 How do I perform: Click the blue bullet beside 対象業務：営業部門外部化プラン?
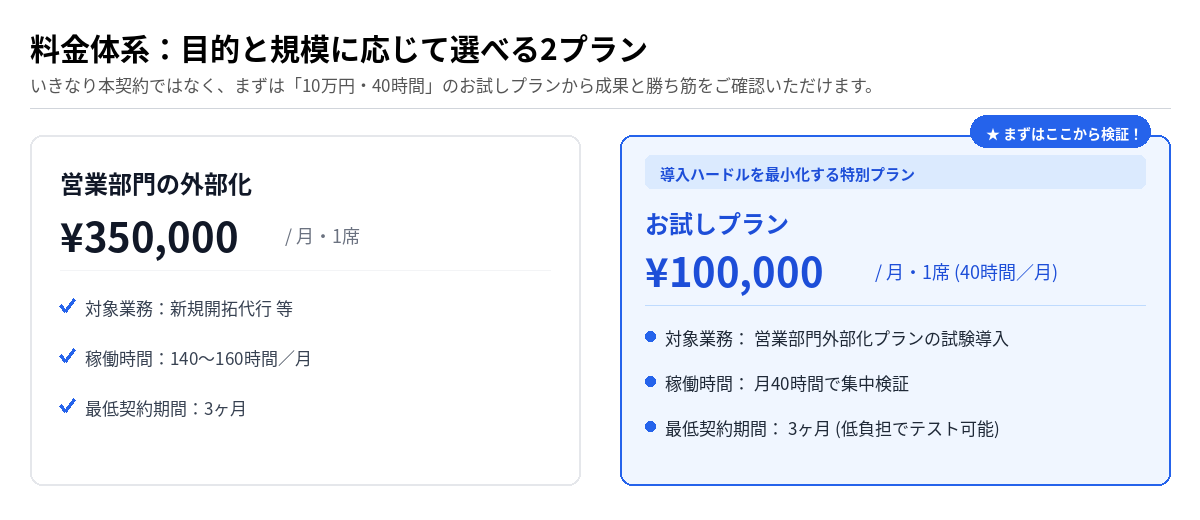650,336
